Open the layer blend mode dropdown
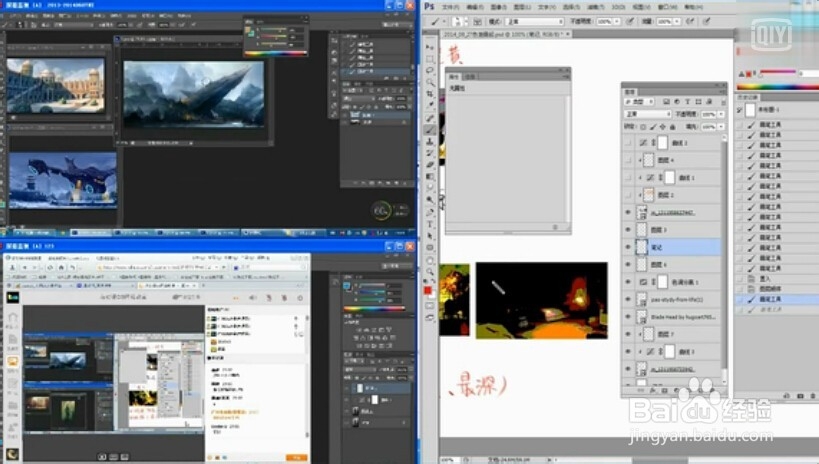Viewport: 819px width, 464px height. point(648,114)
